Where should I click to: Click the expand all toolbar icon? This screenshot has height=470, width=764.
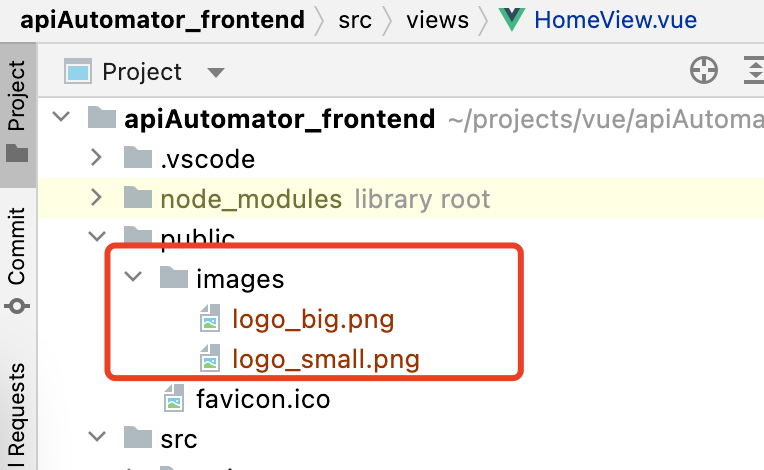(754, 71)
